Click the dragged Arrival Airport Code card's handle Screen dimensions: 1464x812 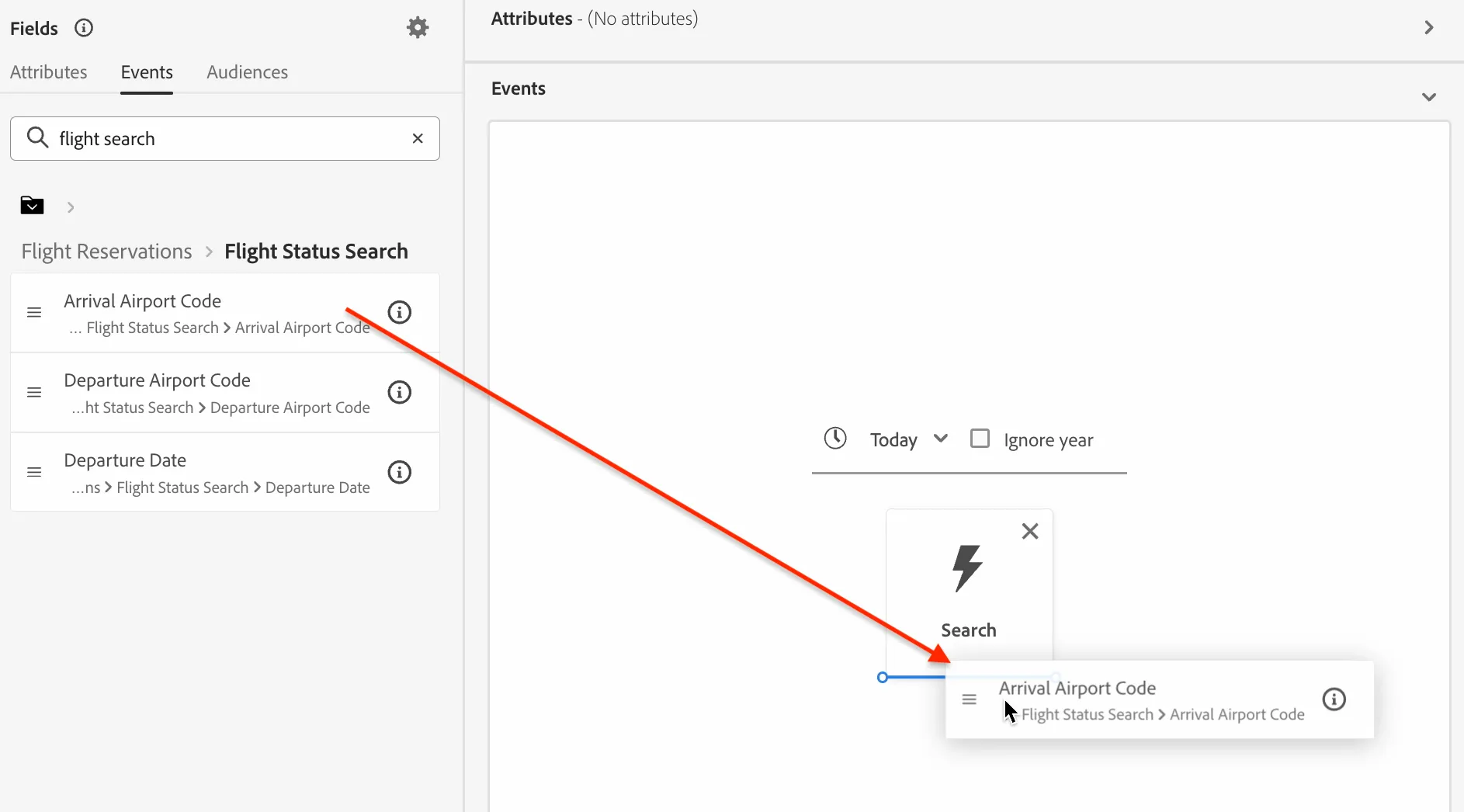click(969, 699)
